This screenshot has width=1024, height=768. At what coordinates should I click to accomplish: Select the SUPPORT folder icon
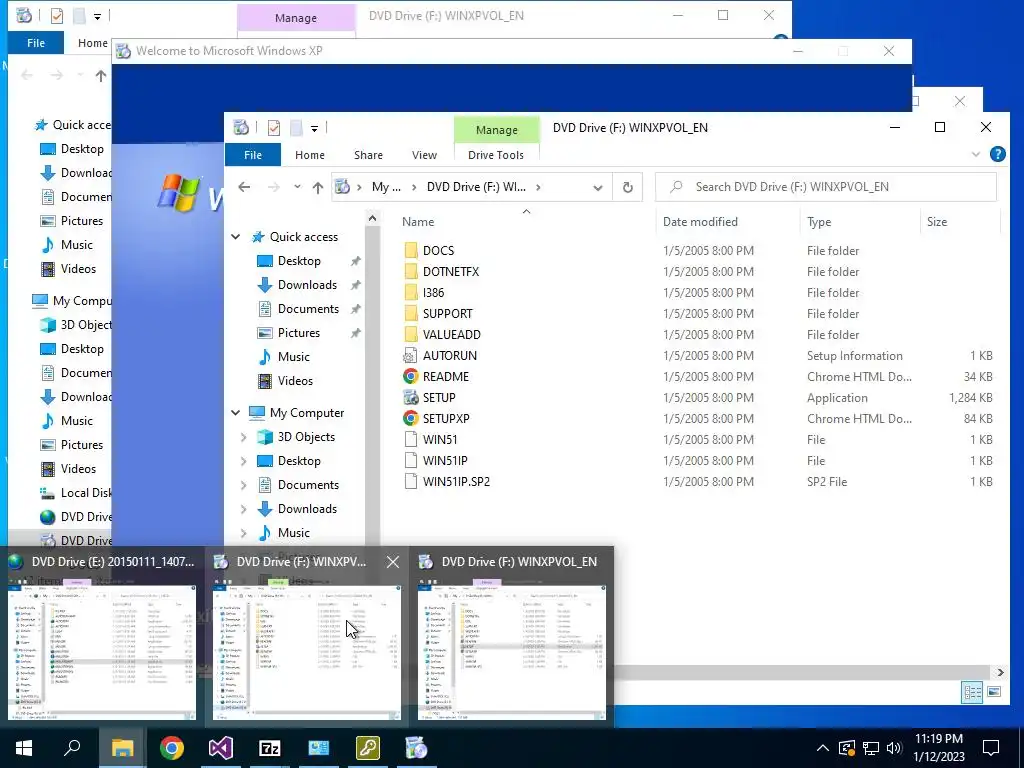[x=411, y=313]
